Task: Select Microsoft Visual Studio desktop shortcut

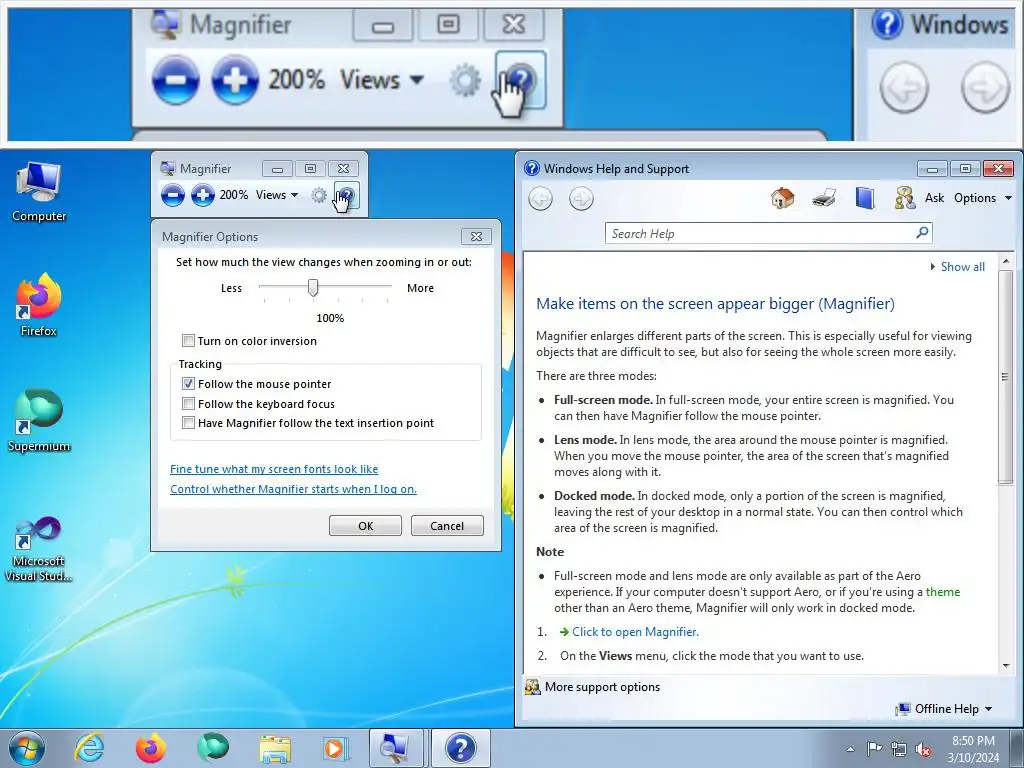Action: point(39,549)
